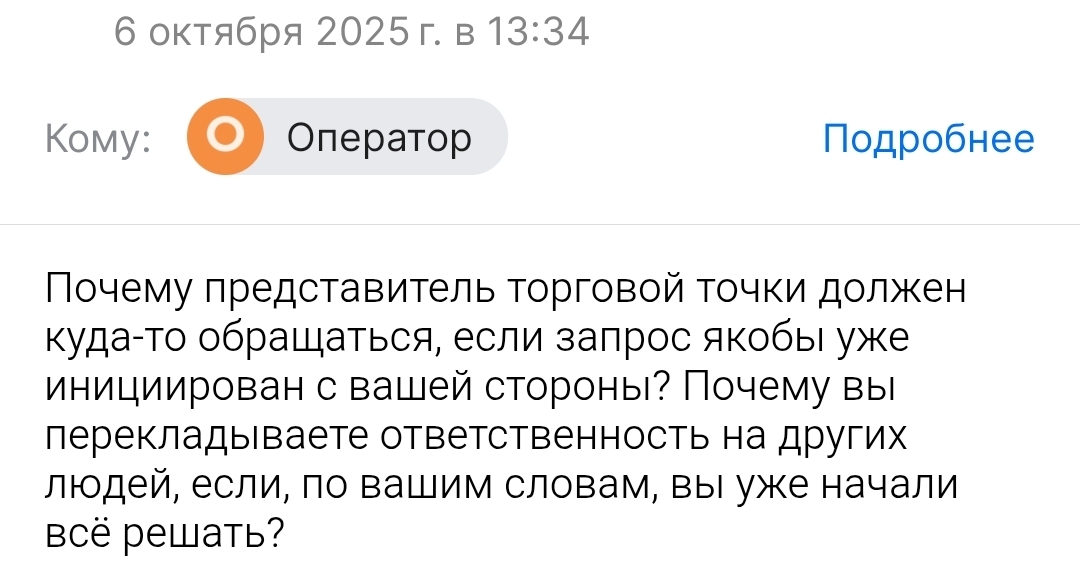
Task: Tap the Оператор recipient chip
Action: tap(378, 137)
